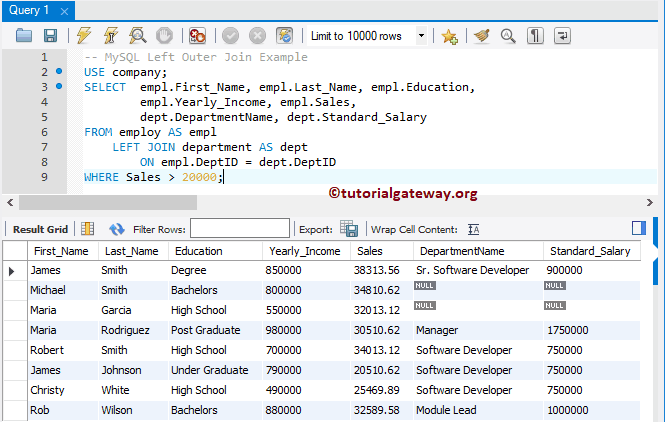The image size is (665, 422).
Task: Toggle Wrap Cell Content icon
Action: [x=474, y=229]
